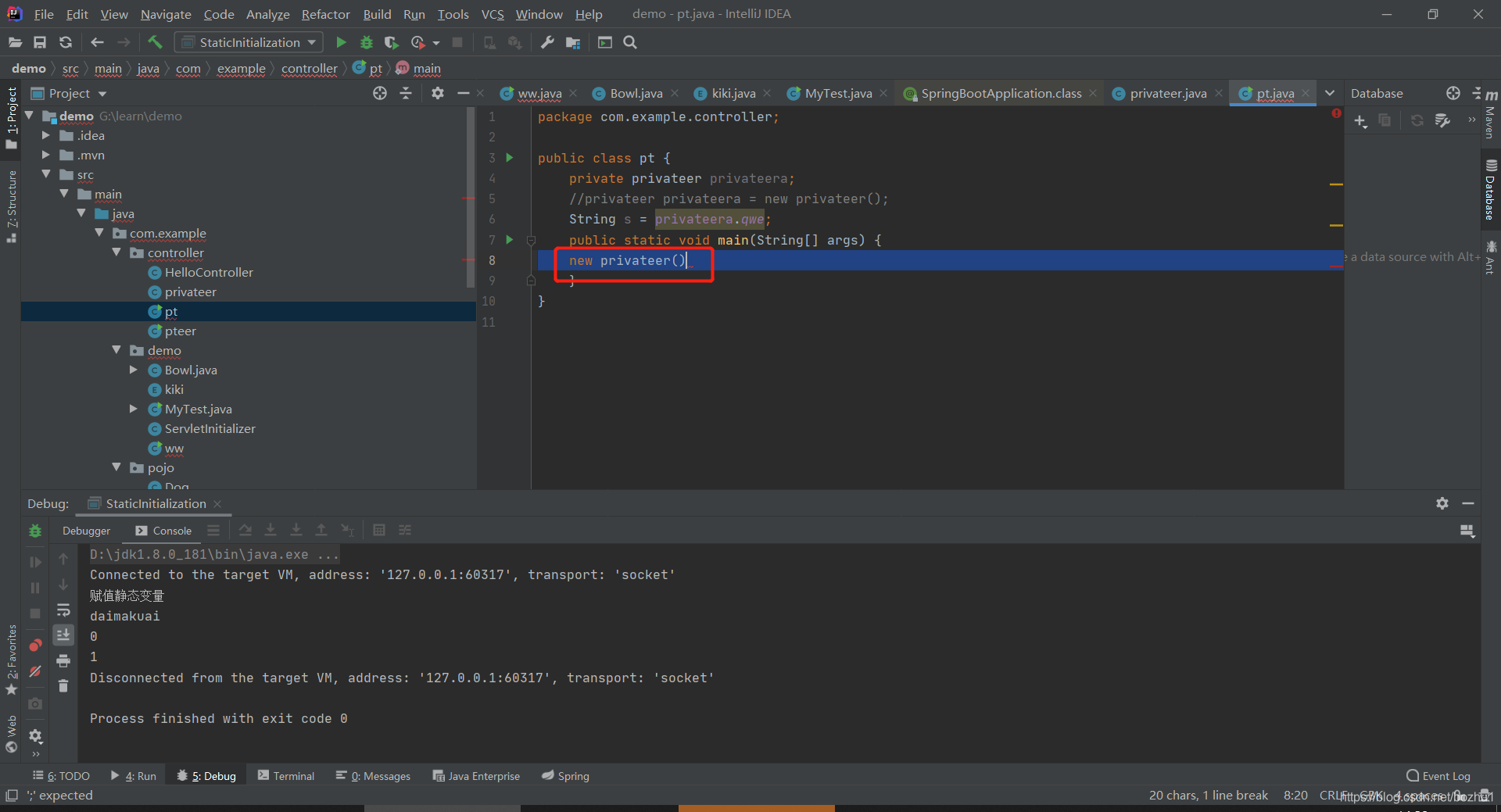Run main method from gutter arrow at line 7

[x=510, y=240]
